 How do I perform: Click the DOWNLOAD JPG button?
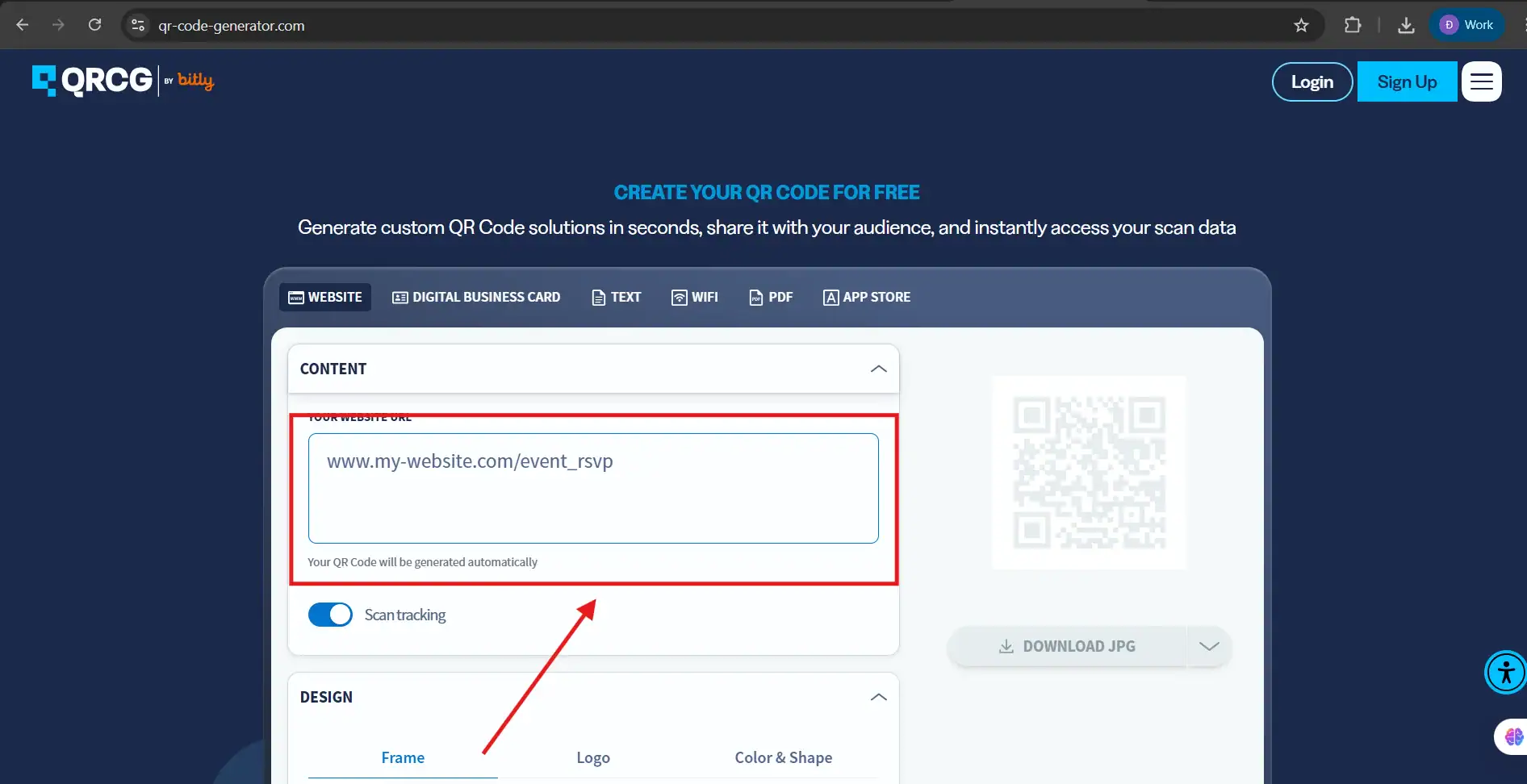[x=1067, y=646]
